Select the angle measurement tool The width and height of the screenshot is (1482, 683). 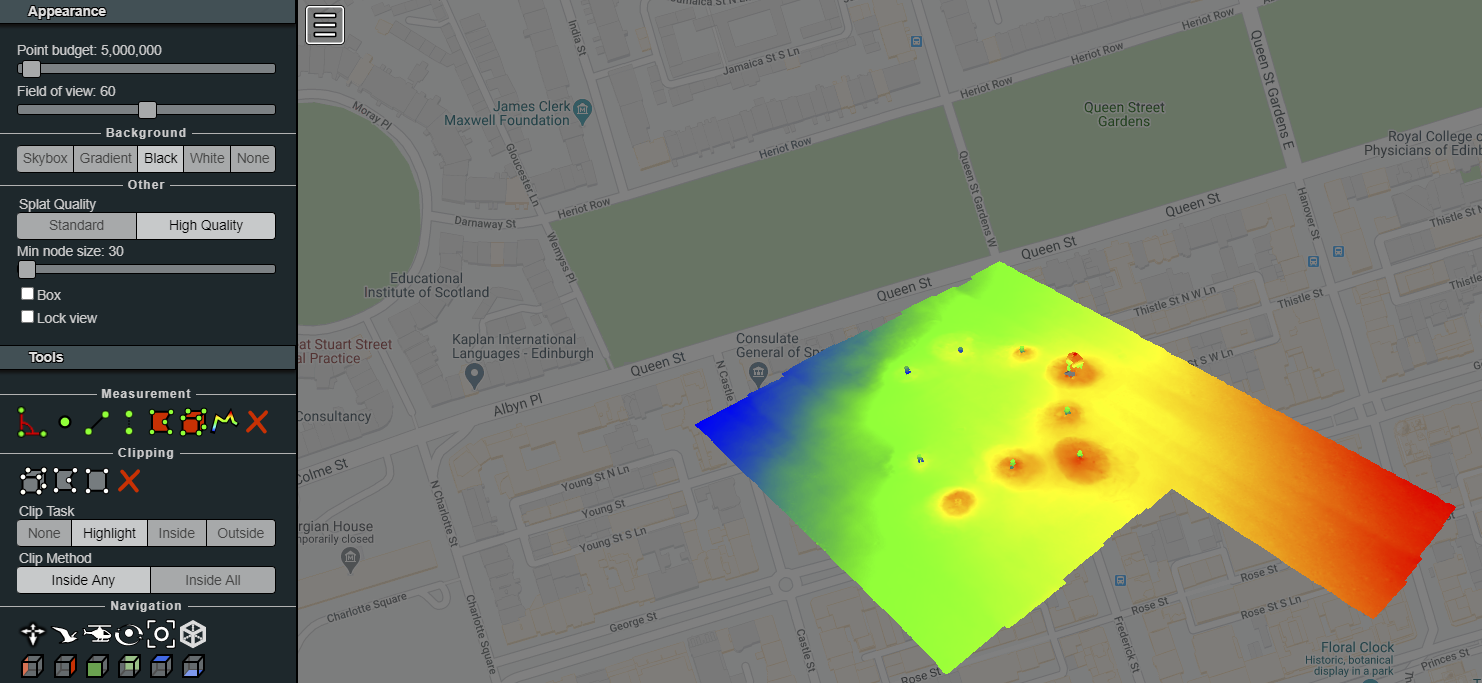point(30,422)
